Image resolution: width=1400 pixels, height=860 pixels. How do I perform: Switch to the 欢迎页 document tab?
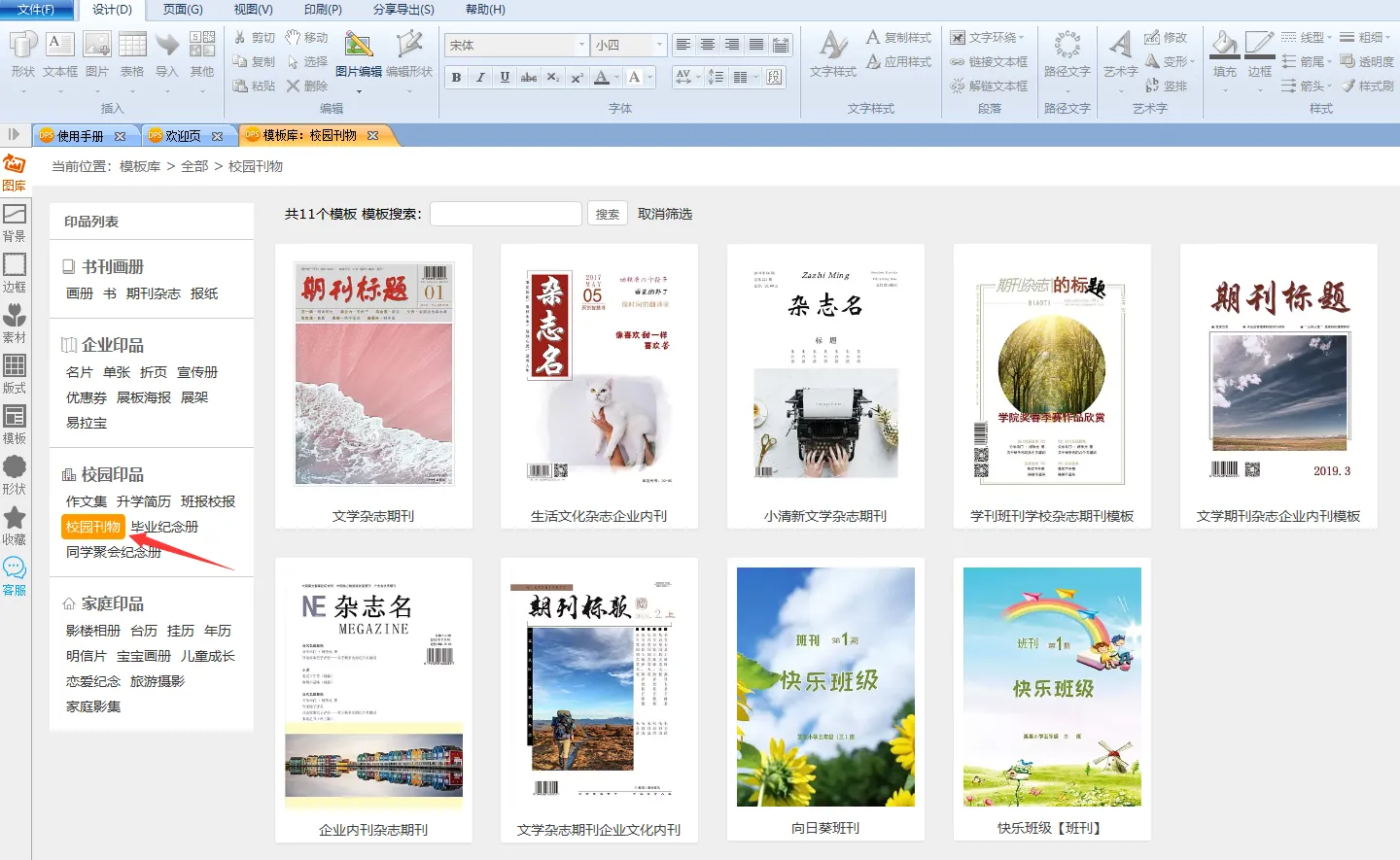[x=183, y=136]
